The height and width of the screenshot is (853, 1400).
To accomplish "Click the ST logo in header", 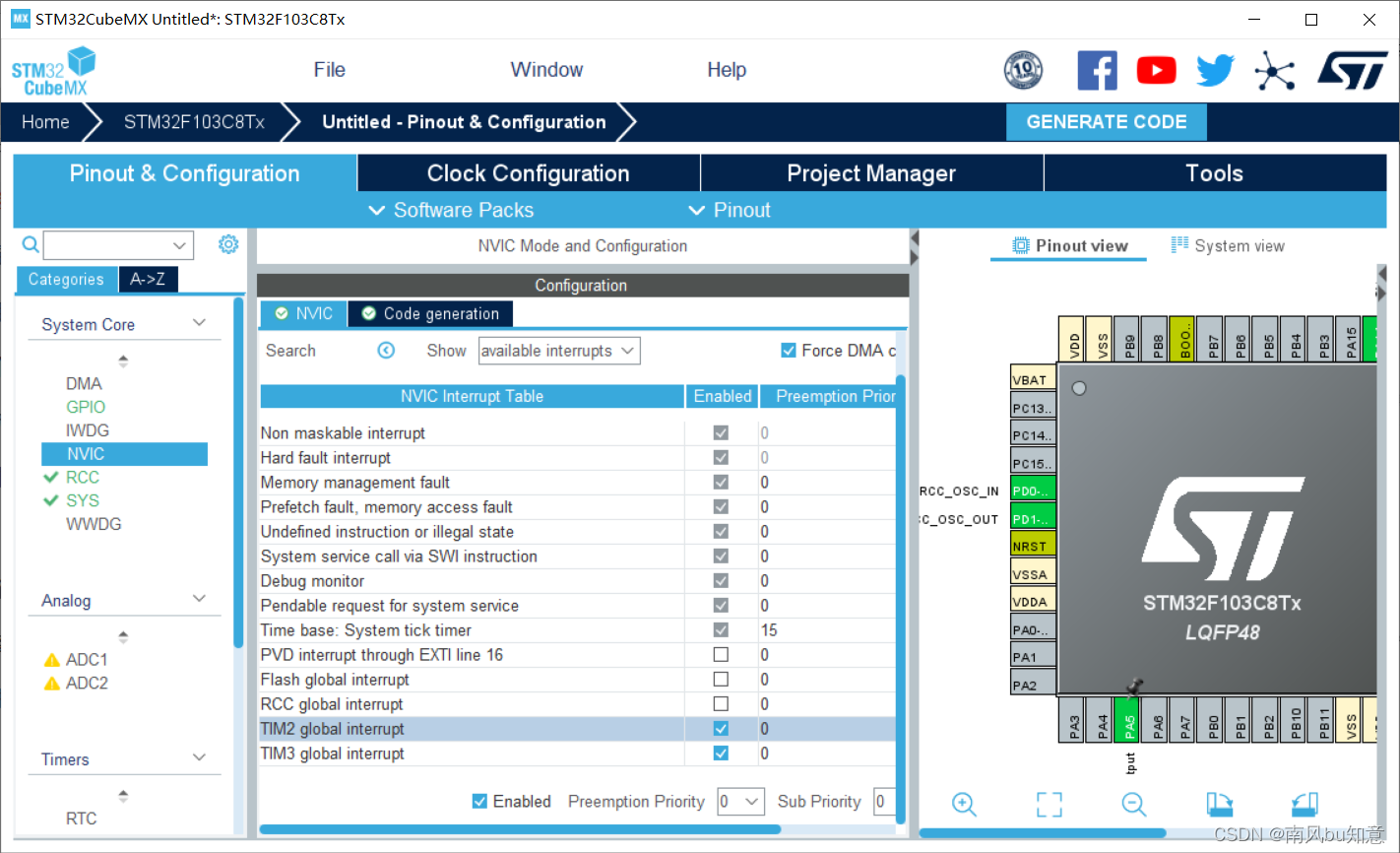I will tap(1353, 71).
